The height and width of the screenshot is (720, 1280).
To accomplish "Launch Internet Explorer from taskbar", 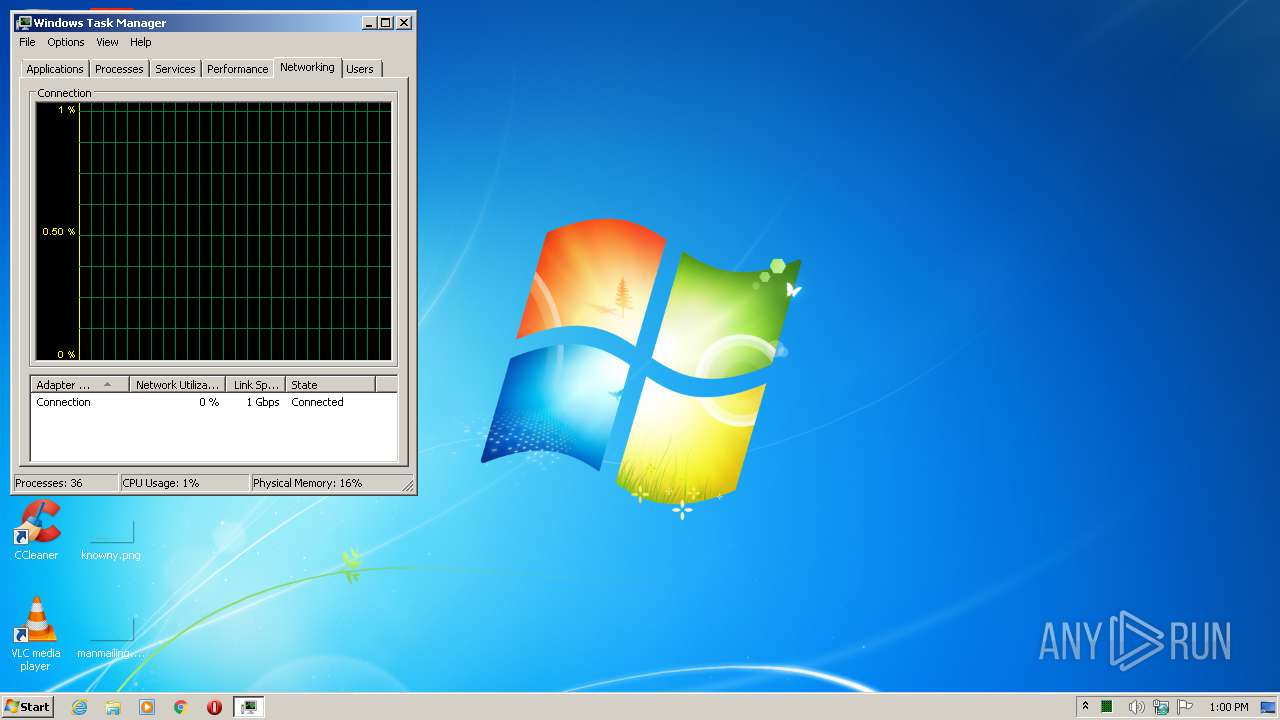I will (80, 707).
